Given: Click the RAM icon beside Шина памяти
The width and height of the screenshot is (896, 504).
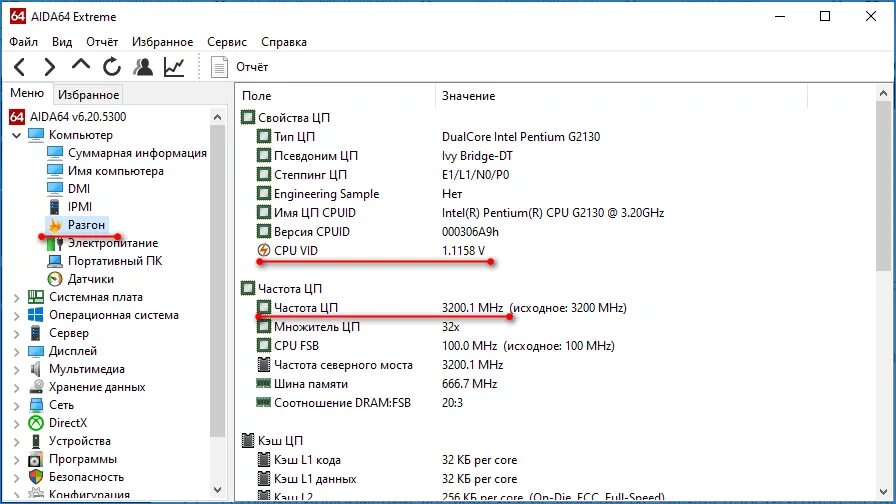Looking at the screenshot, I should (263, 383).
